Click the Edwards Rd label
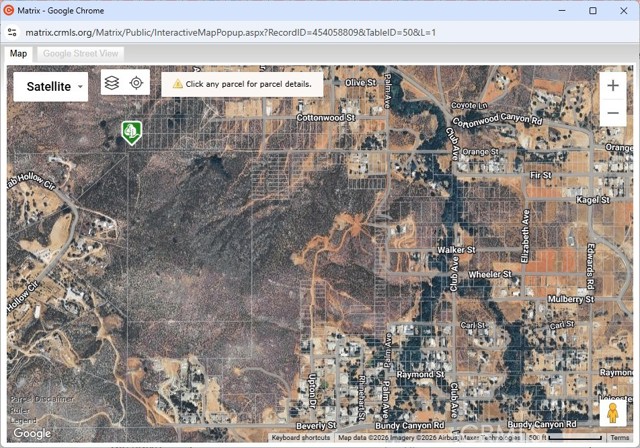Viewport: 640px width, 448px height. (x=591, y=266)
